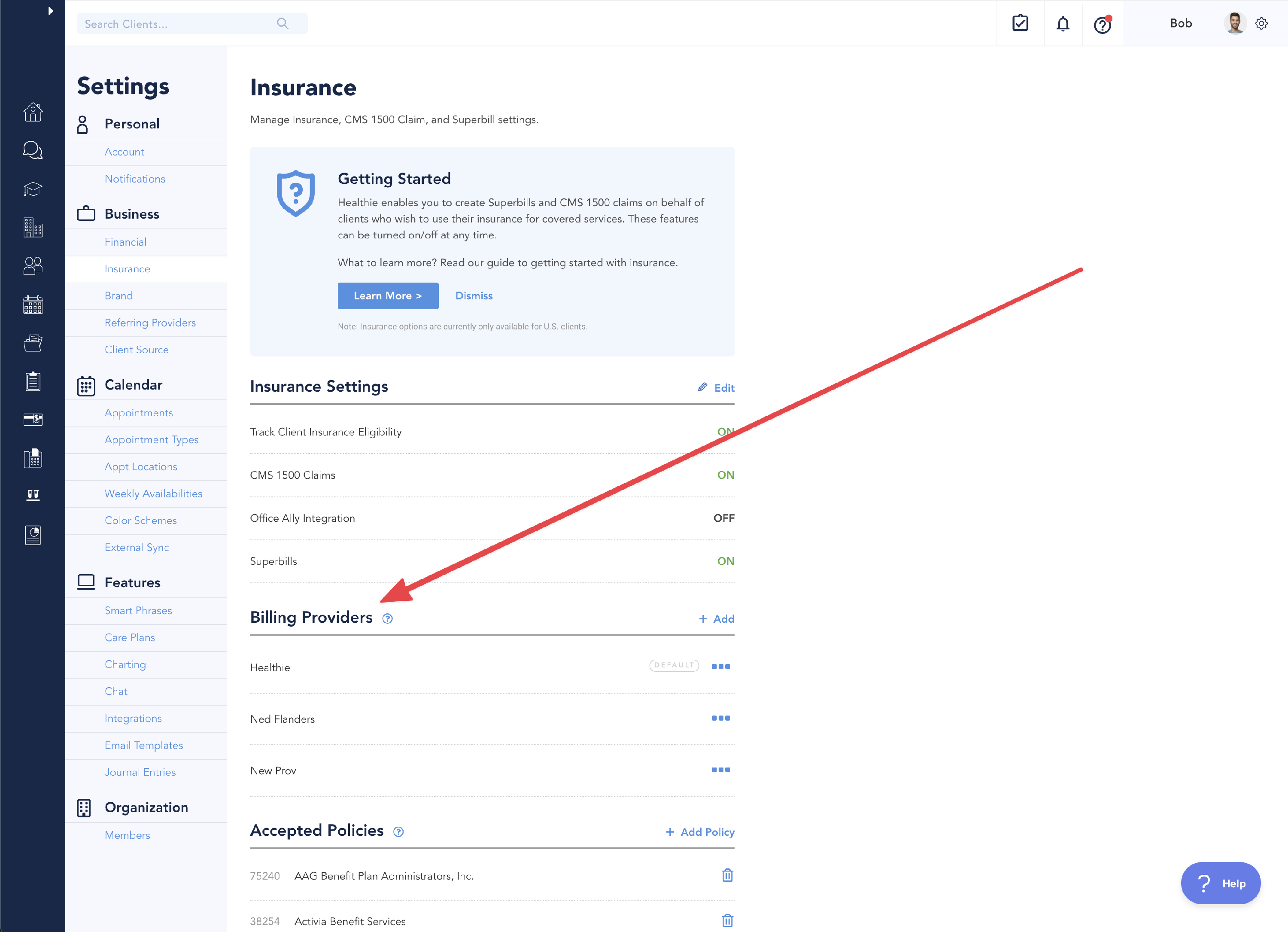The width and height of the screenshot is (1288, 932).
Task: Open the help question icon with red dot
Action: (1102, 24)
